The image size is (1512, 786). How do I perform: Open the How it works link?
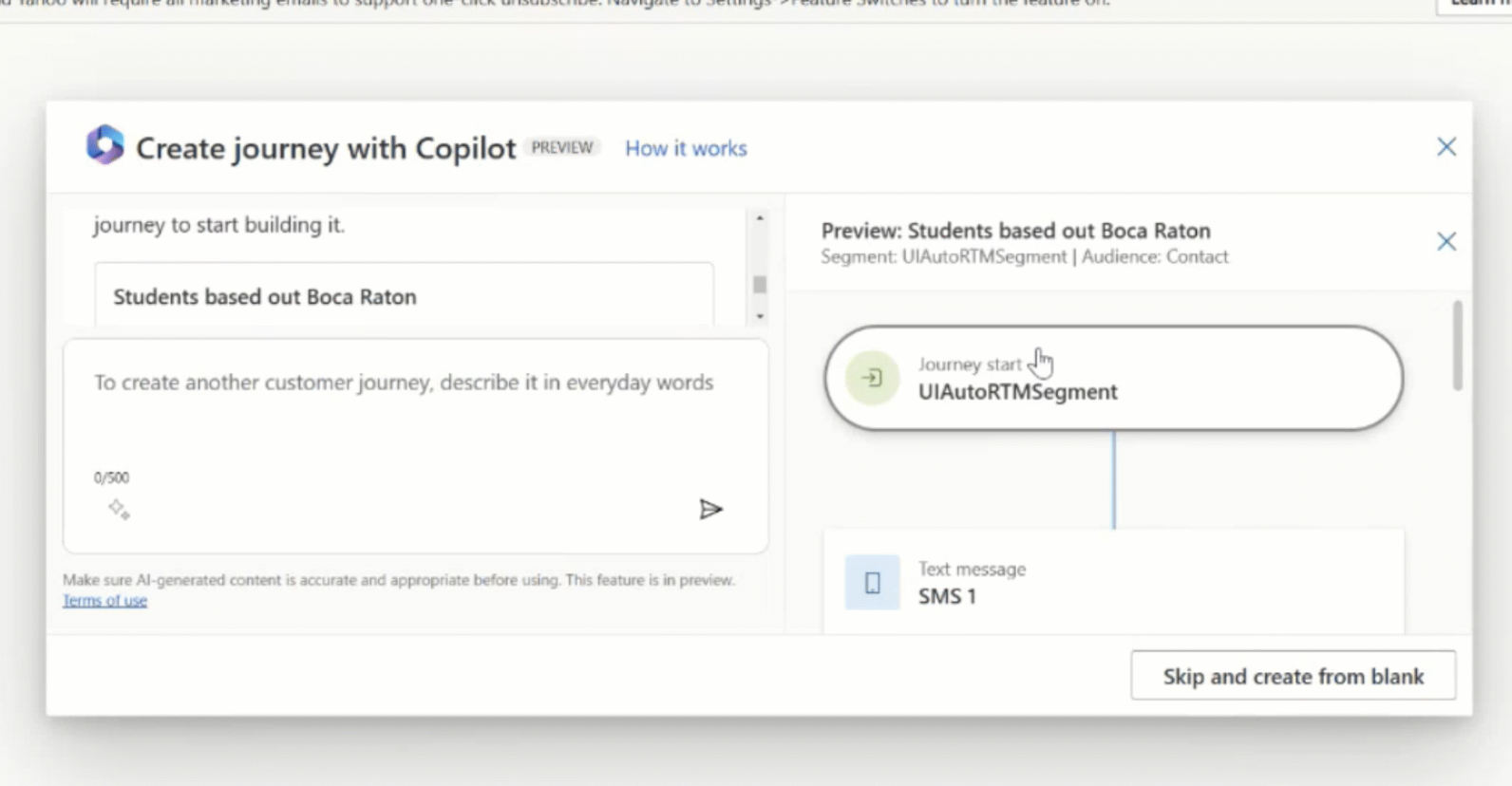point(686,148)
